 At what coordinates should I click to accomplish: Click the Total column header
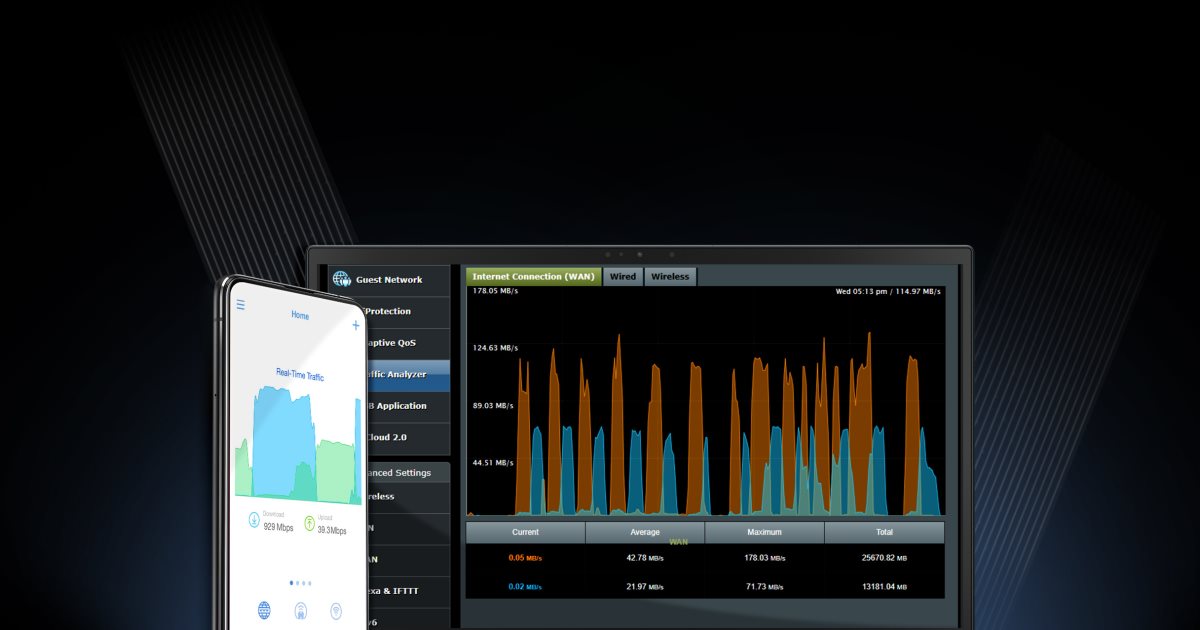(x=884, y=532)
